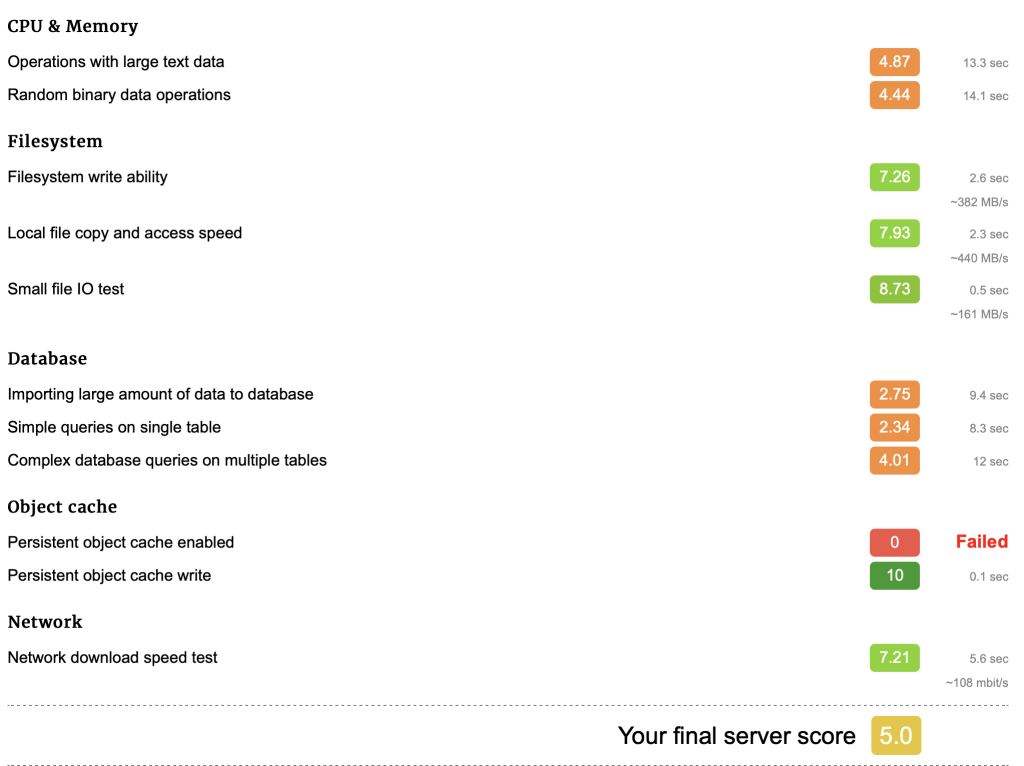
Task: Select the 7.26 filesystem write score
Action: pyautogui.click(x=894, y=177)
